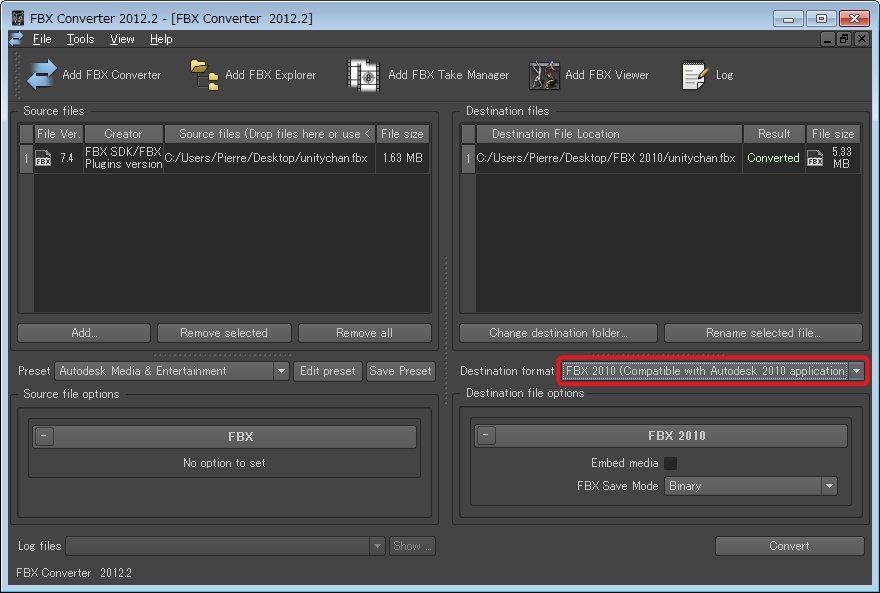Open the Help menu
This screenshot has width=880, height=593.
click(161, 39)
